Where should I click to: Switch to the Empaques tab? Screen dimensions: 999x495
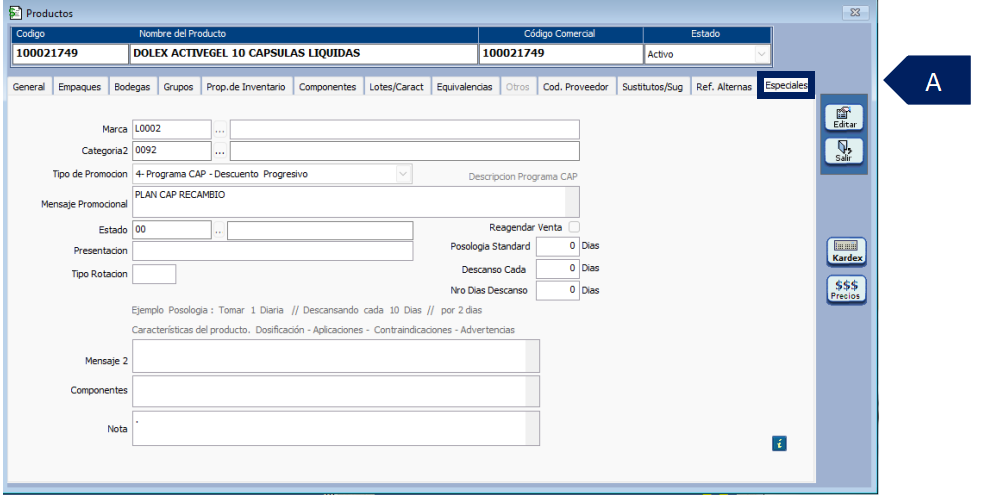click(80, 87)
